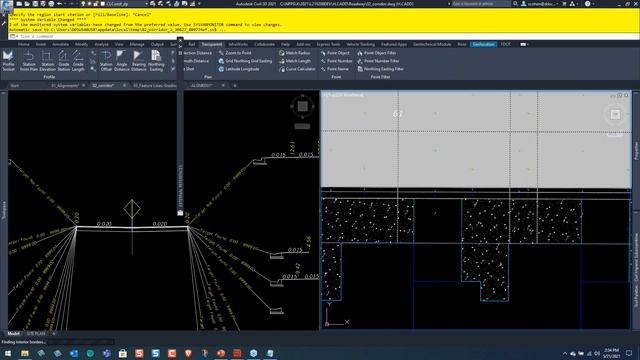Image resolution: width=640 pixels, height=360 pixels.
Task: Click the Point Object Filter
Action: [376, 53]
